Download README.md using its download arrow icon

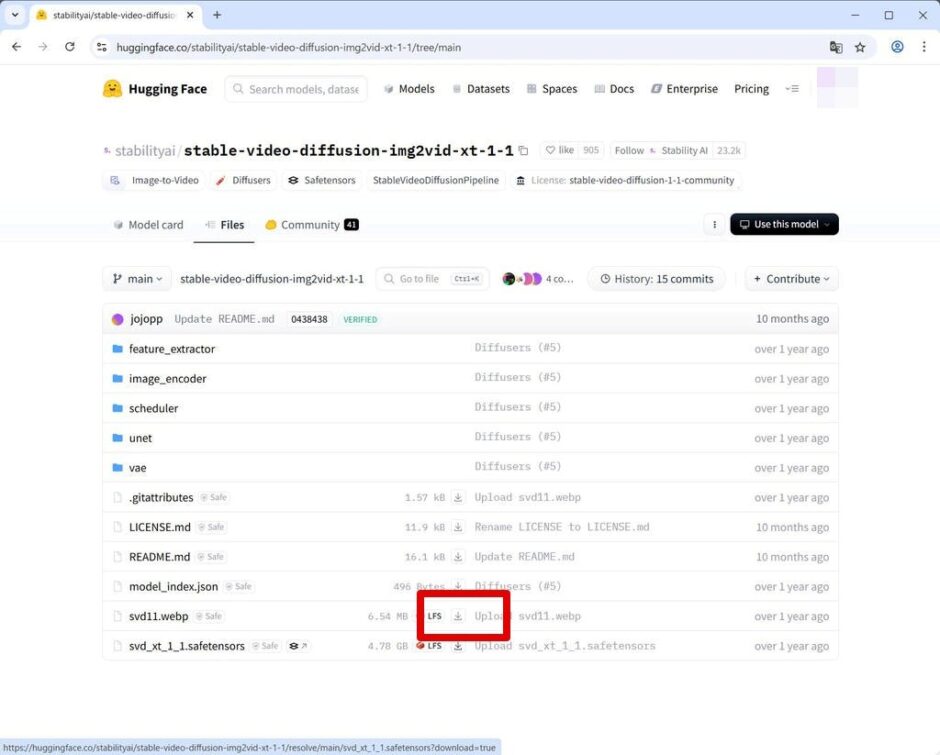(458, 557)
